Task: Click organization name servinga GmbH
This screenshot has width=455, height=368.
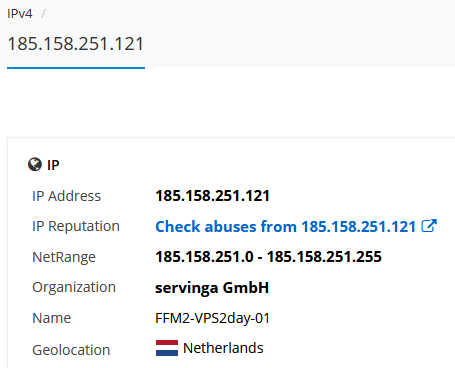Action: 212,288
